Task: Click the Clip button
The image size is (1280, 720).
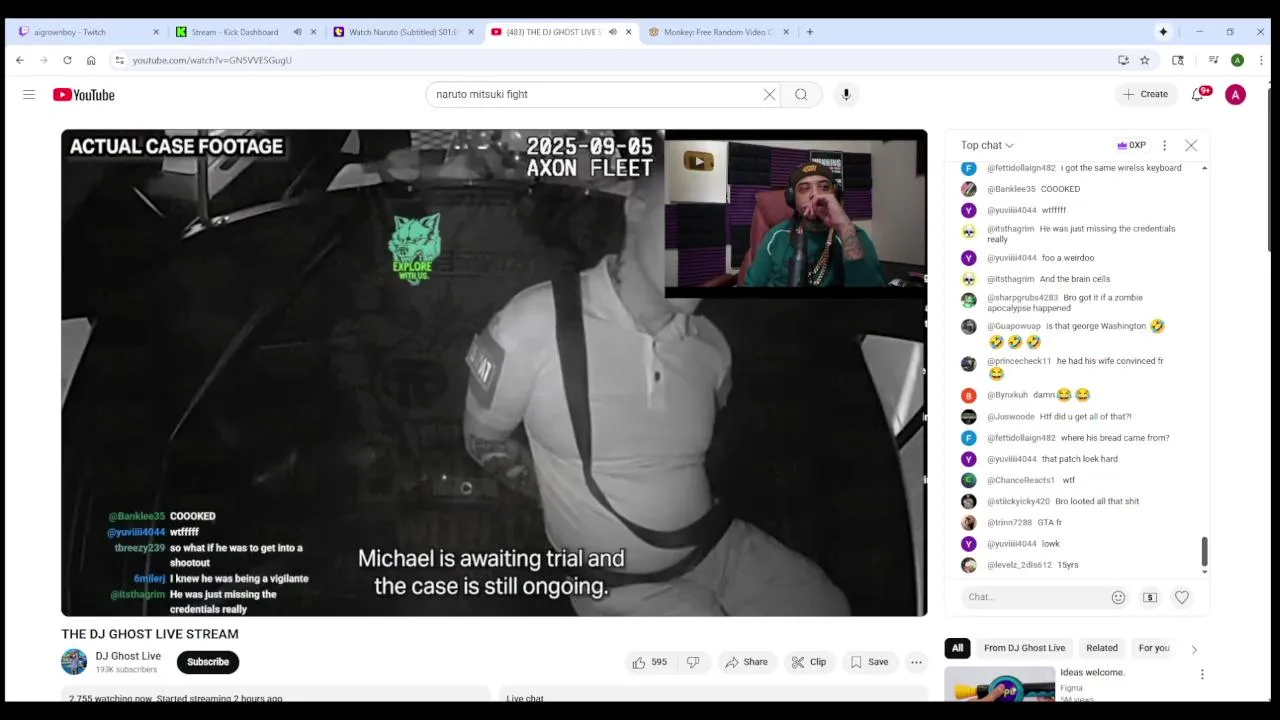Action: coord(808,662)
